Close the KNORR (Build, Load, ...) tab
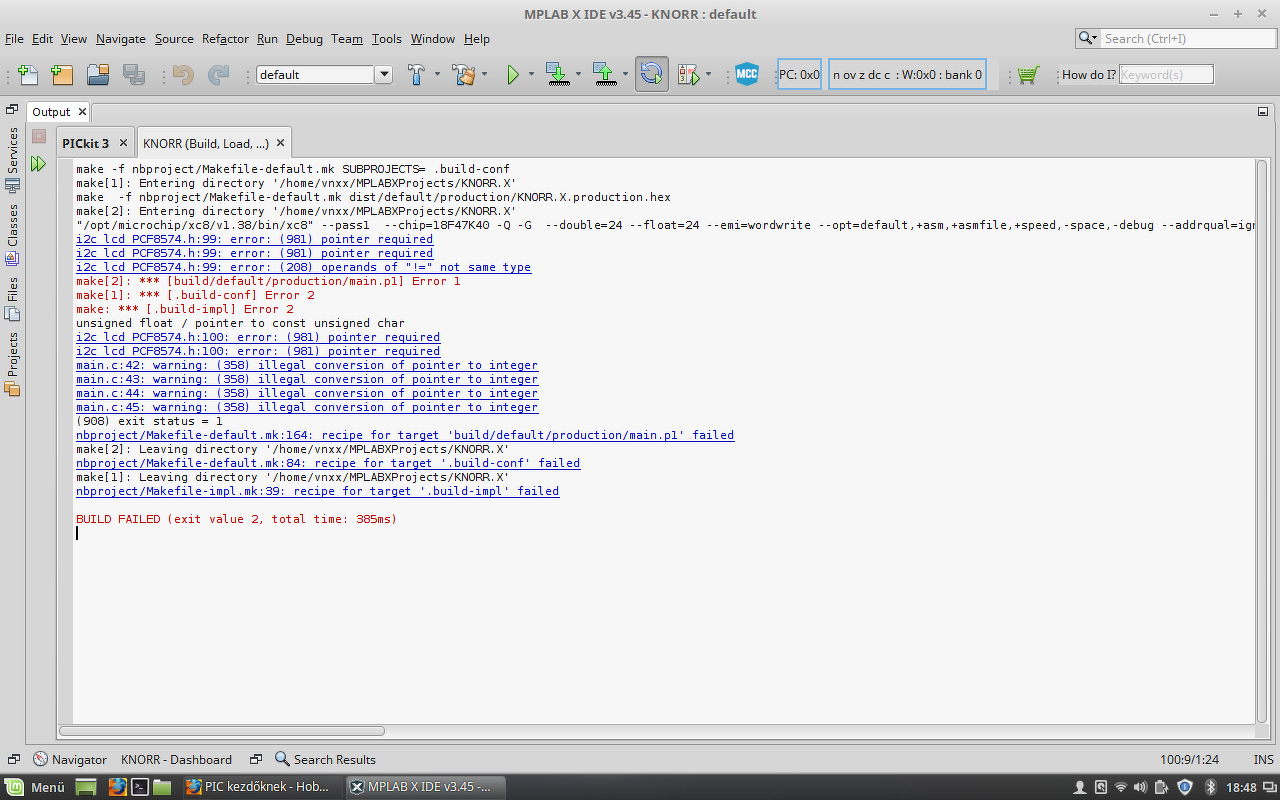1280x800 pixels. (281, 144)
